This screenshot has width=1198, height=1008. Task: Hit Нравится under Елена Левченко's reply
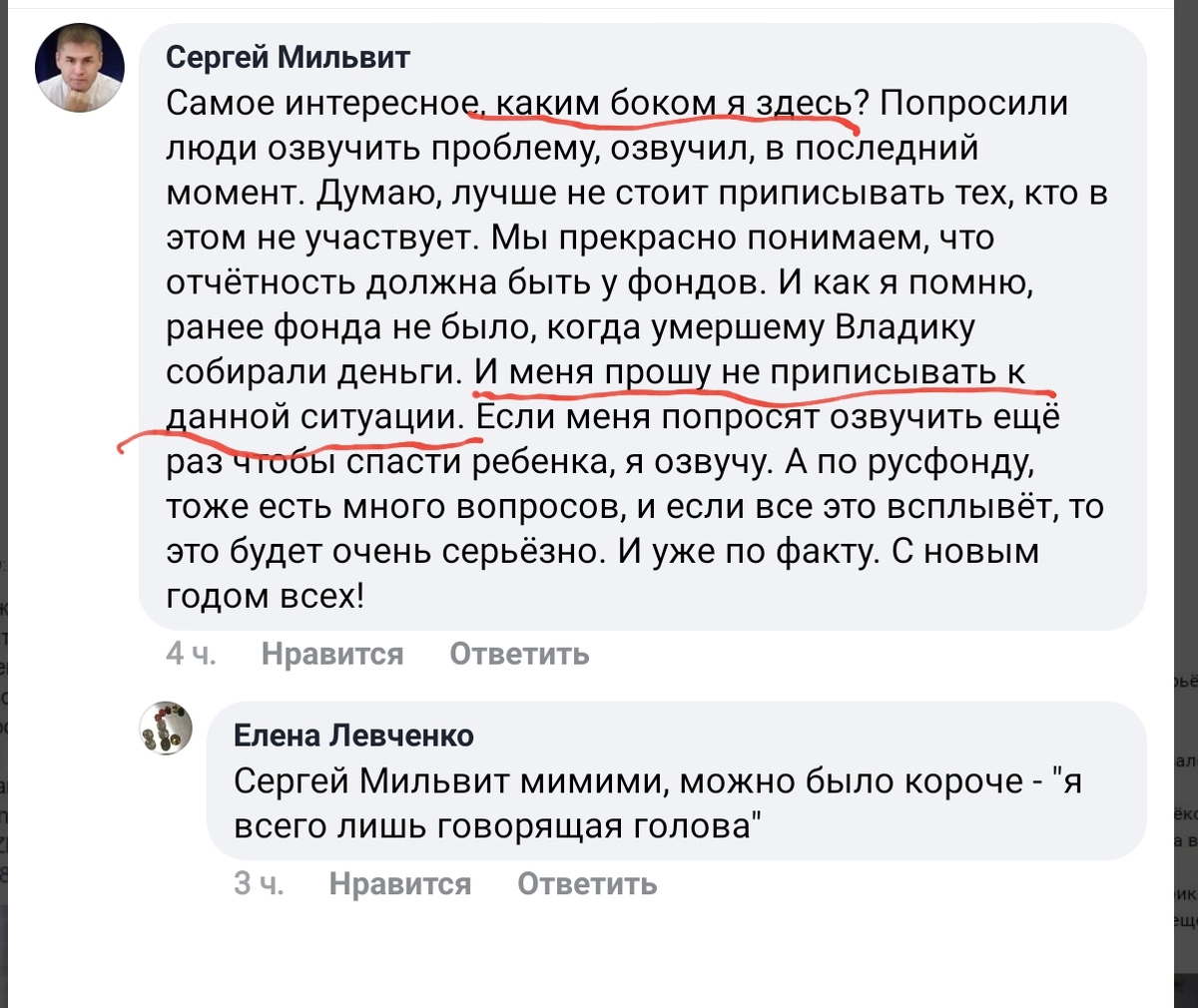(x=399, y=883)
